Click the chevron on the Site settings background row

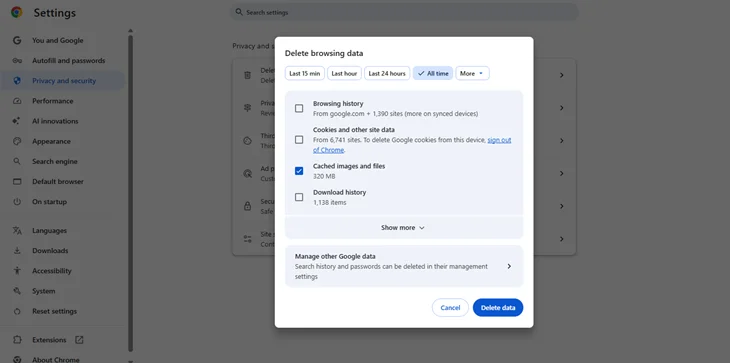pos(561,239)
